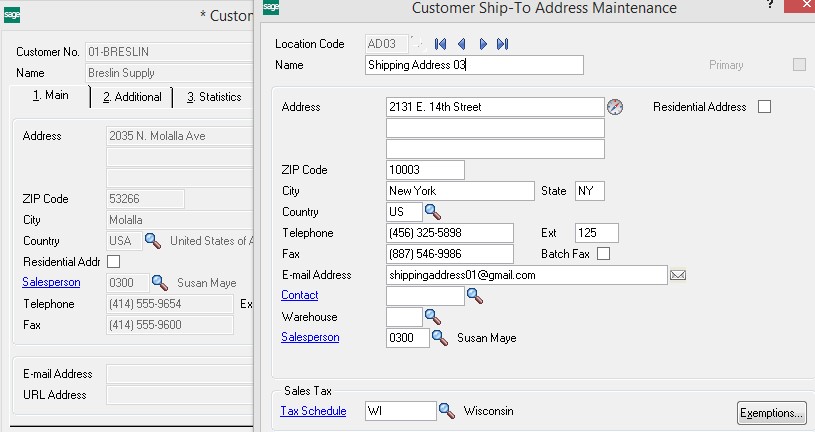Open Country lookup magnifier in Ship-To window

click(x=433, y=212)
